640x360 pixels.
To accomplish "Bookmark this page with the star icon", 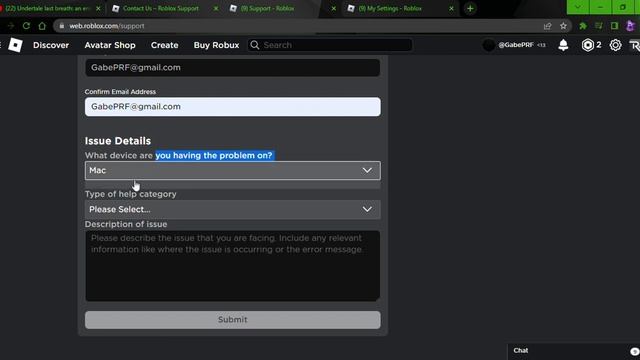I will pos(563,26).
